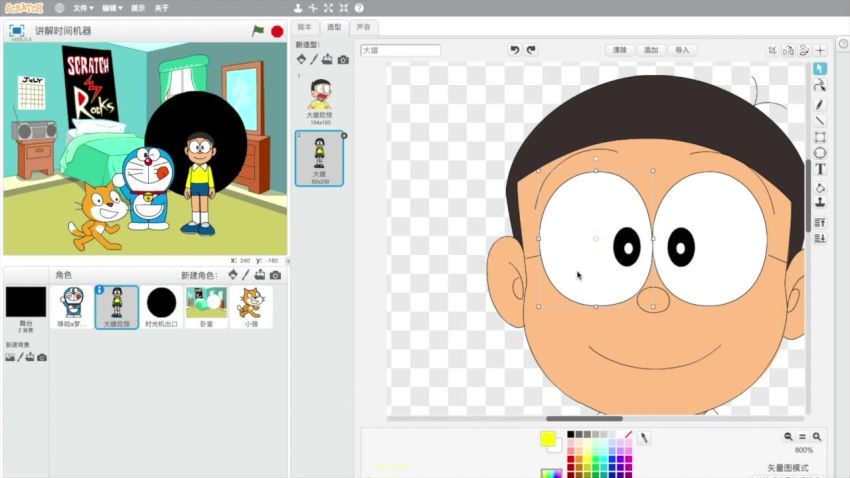Viewport: 850px width, 478px height.
Task: Choose new sprite from library
Action: (x=233, y=275)
